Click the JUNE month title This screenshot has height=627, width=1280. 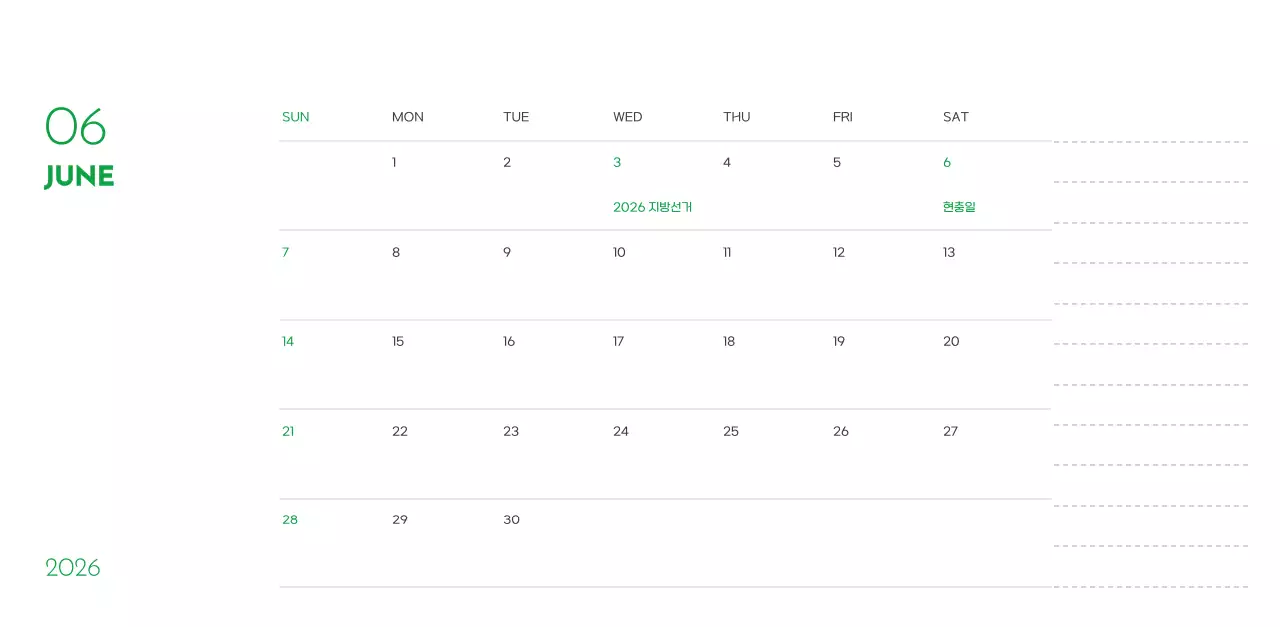(x=79, y=177)
